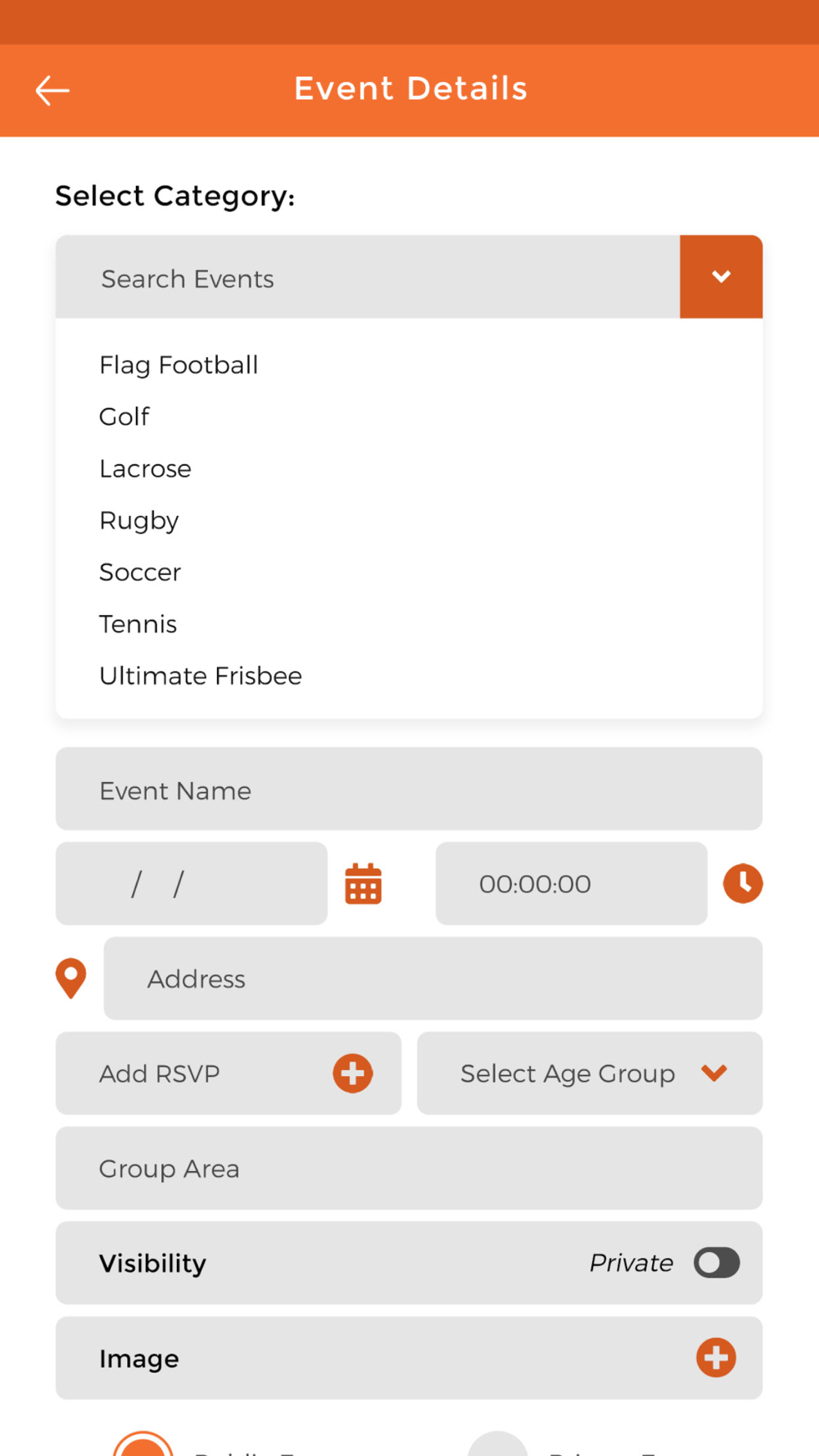Viewport: 819px width, 1456px height.
Task: Open the clock time picker icon
Action: coord(743,884)
